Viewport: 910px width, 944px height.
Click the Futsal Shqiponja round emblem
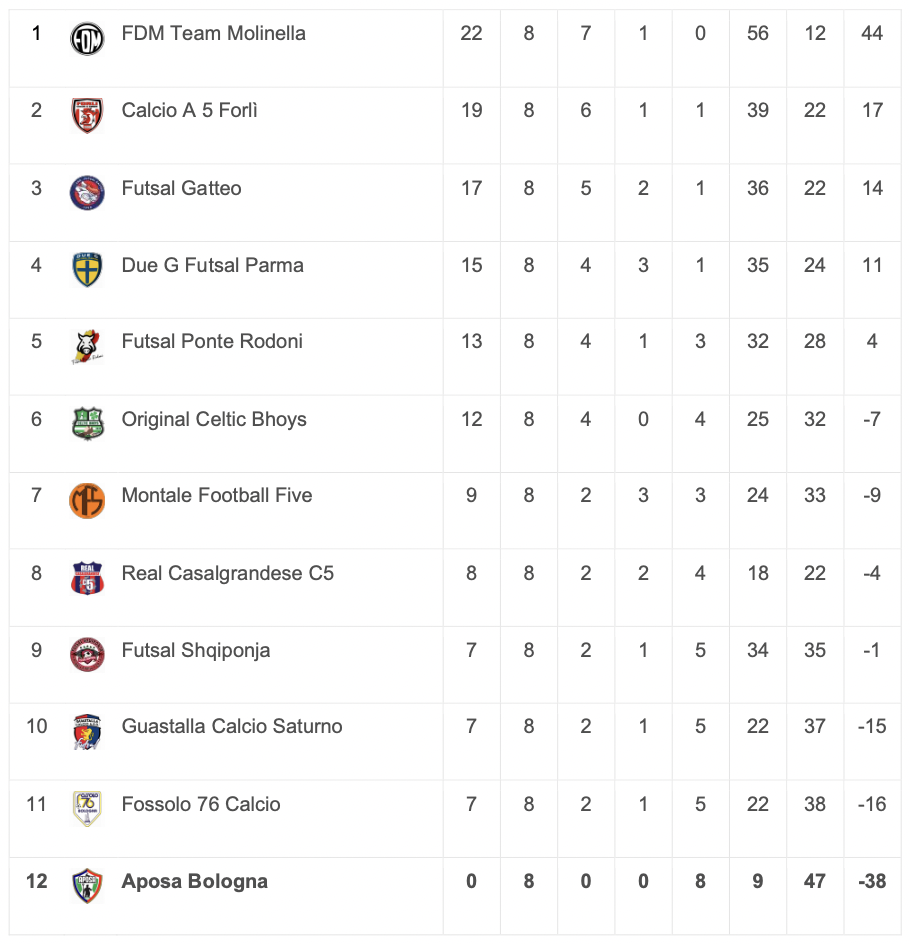click(x=88, y=654)
